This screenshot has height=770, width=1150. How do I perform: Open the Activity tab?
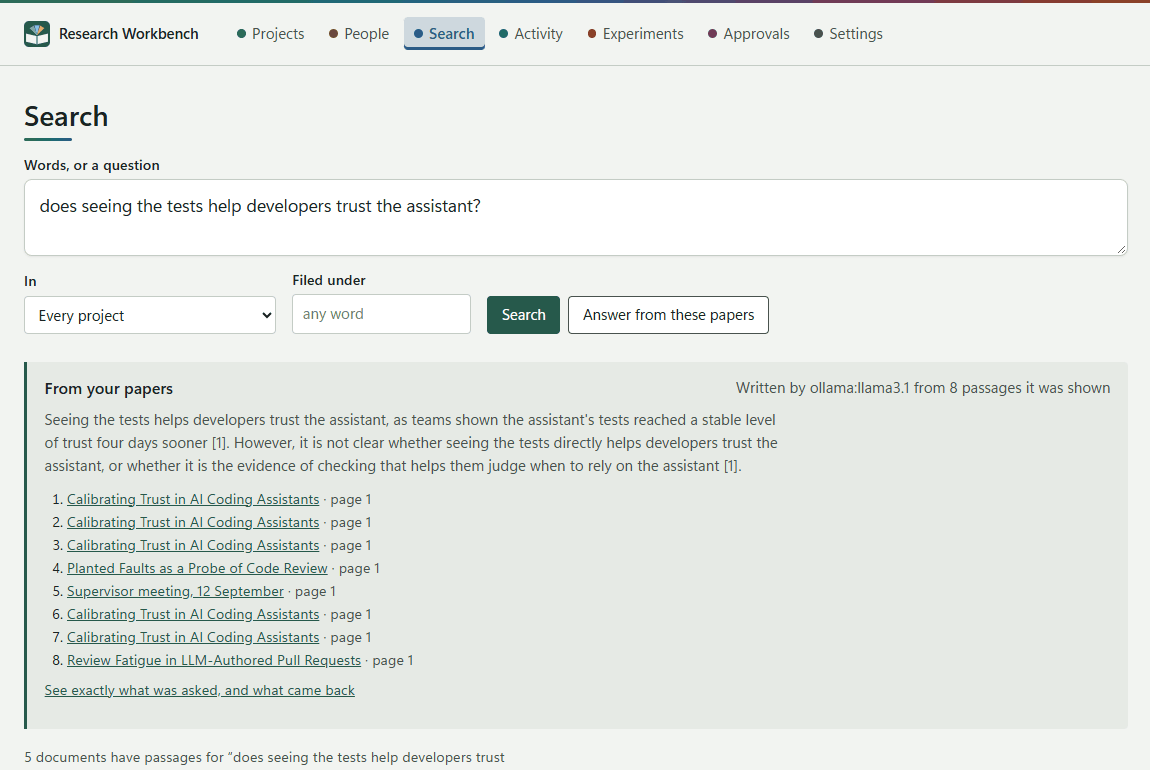tap(531, 34)
